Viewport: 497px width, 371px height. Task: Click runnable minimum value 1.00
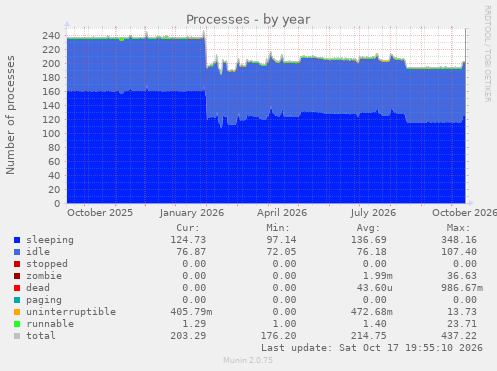(284, 324)
